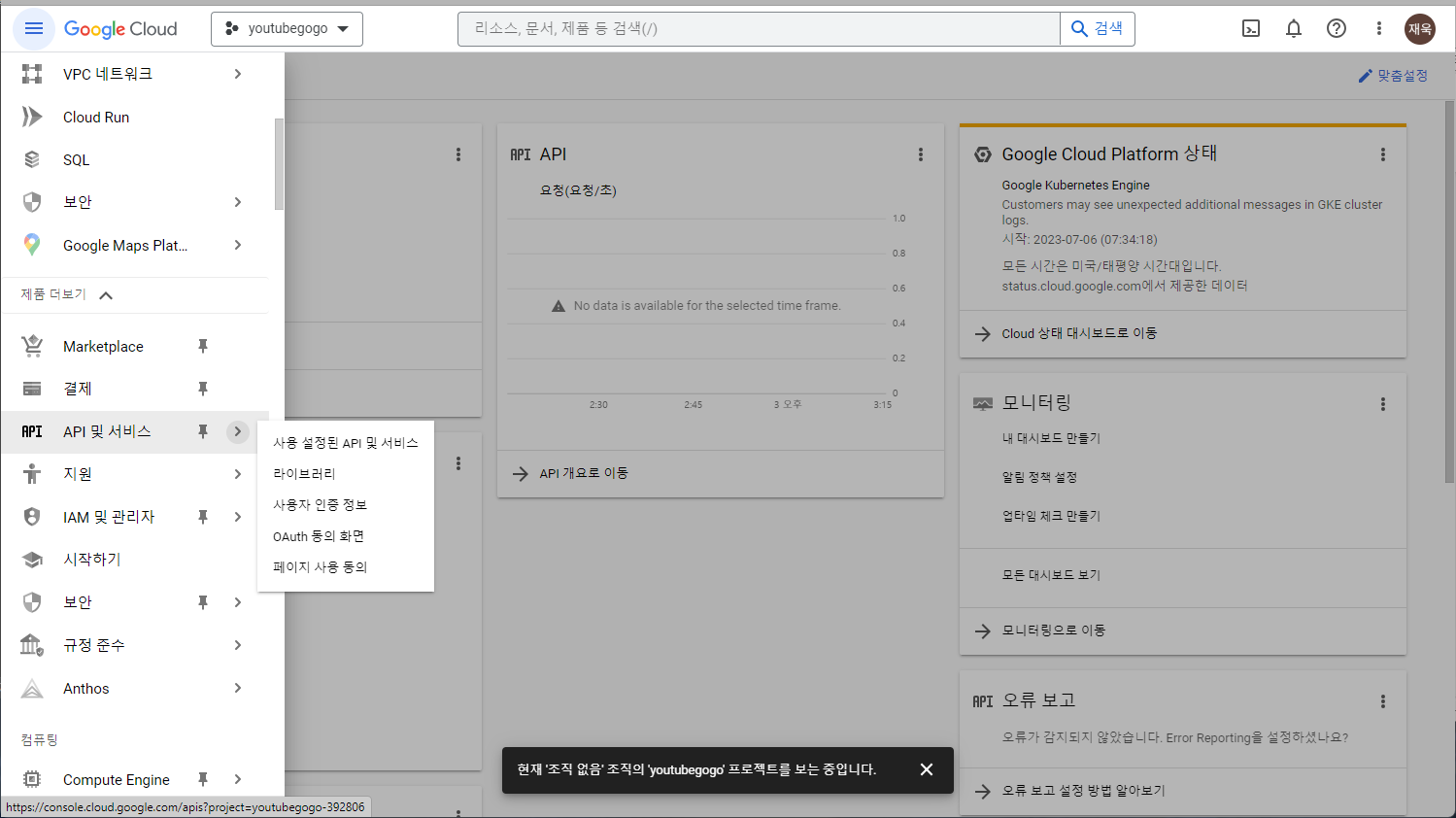Click the Google Maps Platform pin icon
The height and width of the screenshot is (818, 1456).
32,245
